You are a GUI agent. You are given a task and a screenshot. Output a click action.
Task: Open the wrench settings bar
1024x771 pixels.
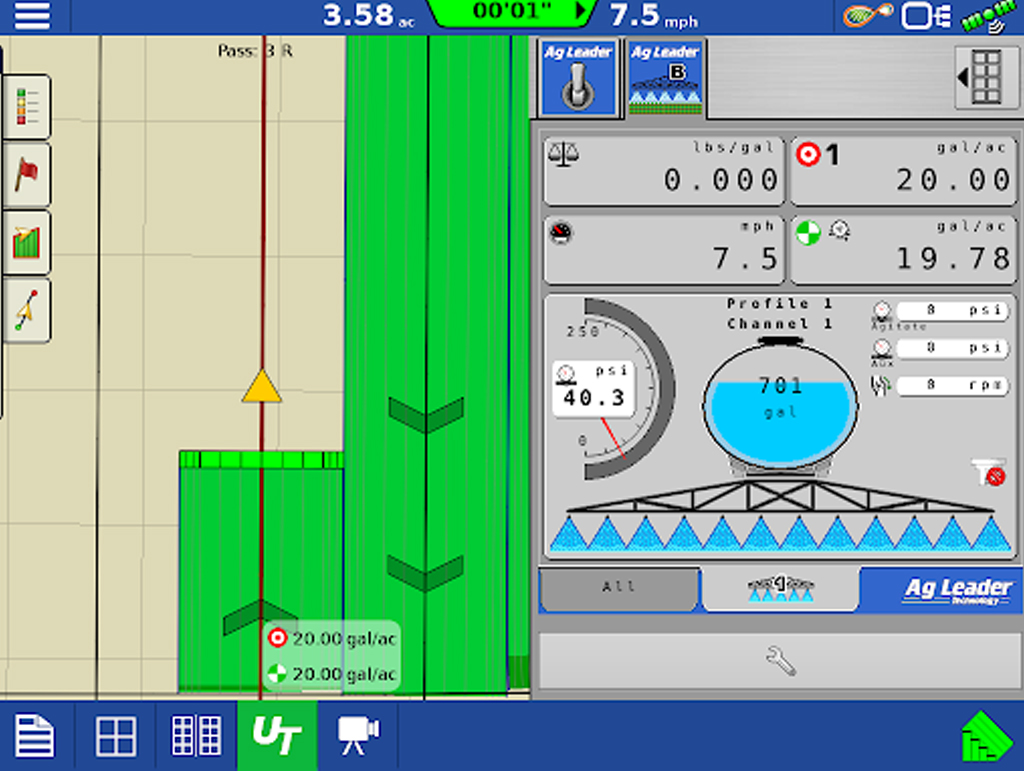pyautogui.click(x=780, y=659)
